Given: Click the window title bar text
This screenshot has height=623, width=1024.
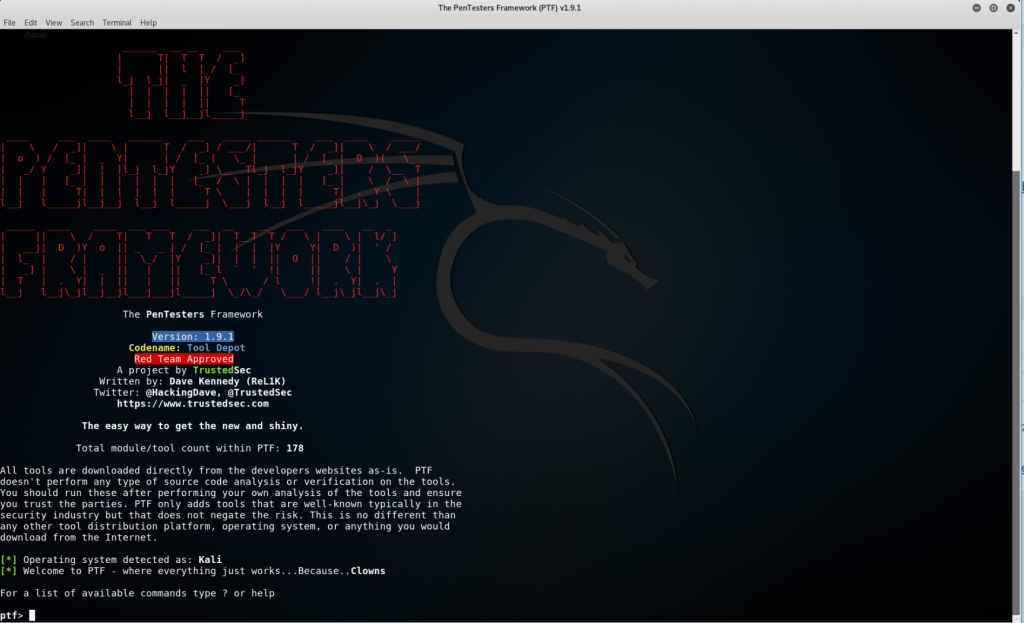Looking at the screenshot, I should tap(510, 7).
